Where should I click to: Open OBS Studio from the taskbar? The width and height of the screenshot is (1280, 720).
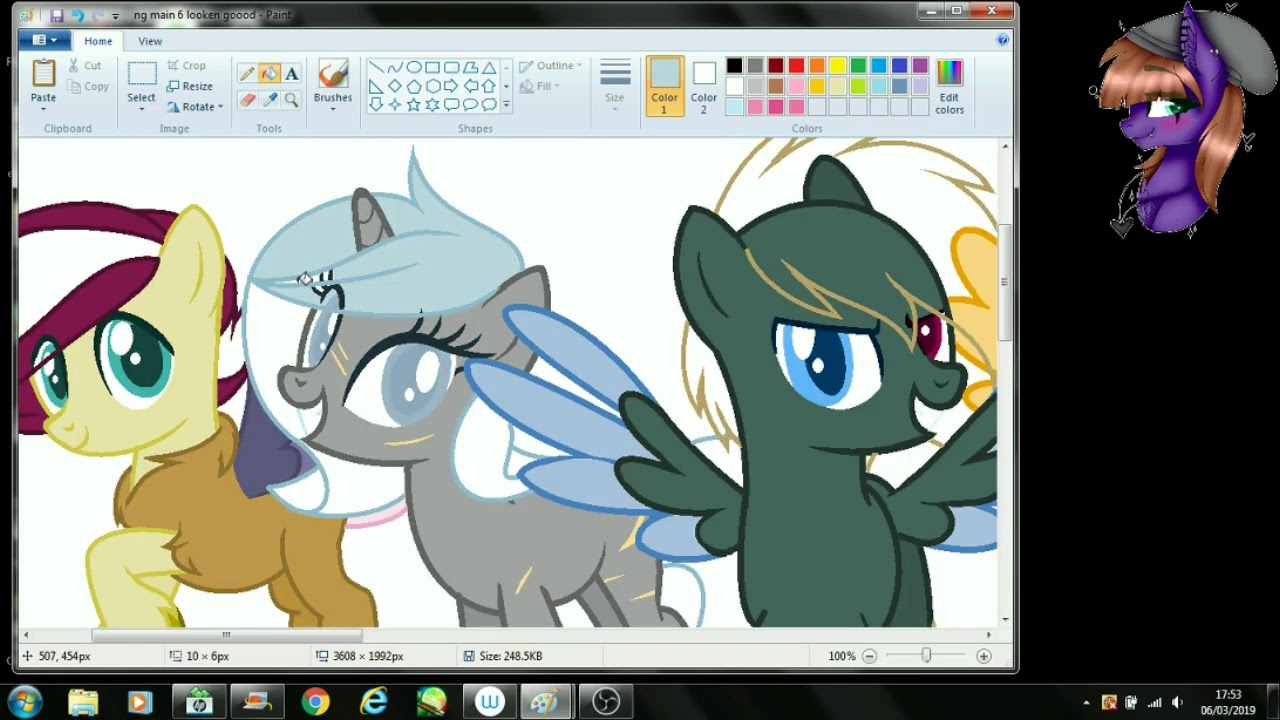pos(606,702)
